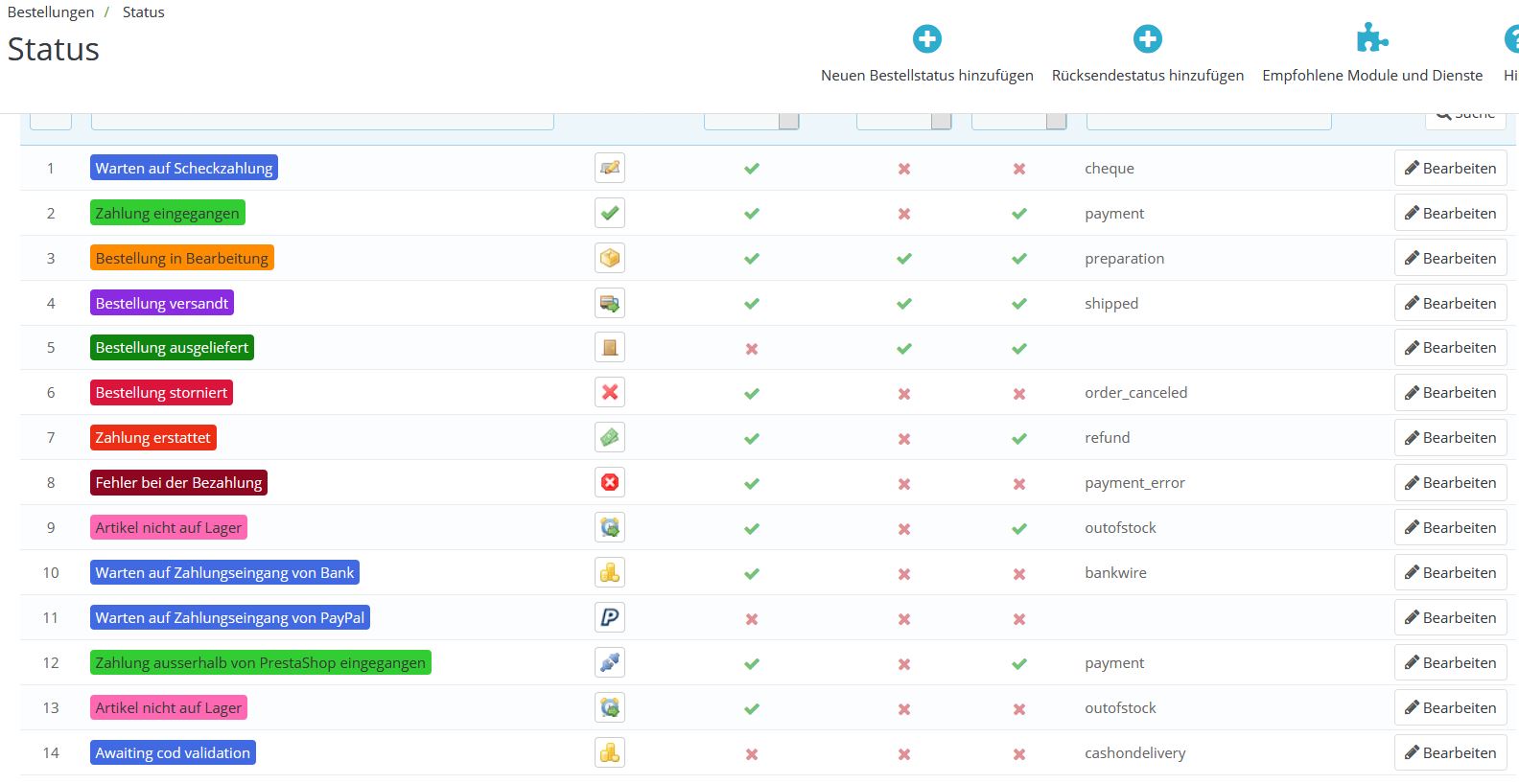Click the bankwire template name
The width and height of the screenshot is (1519, 784).
click(x=1115, y=572)
